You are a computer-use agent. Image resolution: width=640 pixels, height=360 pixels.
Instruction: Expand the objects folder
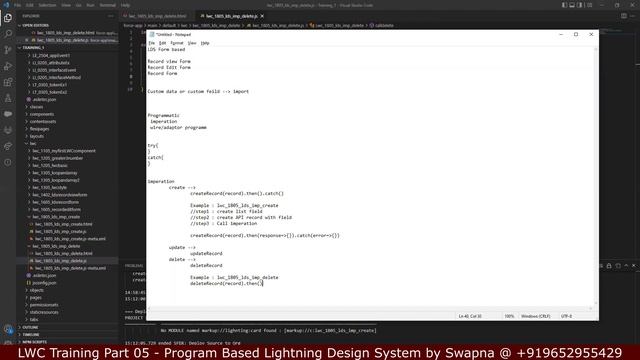pos(37,290)
